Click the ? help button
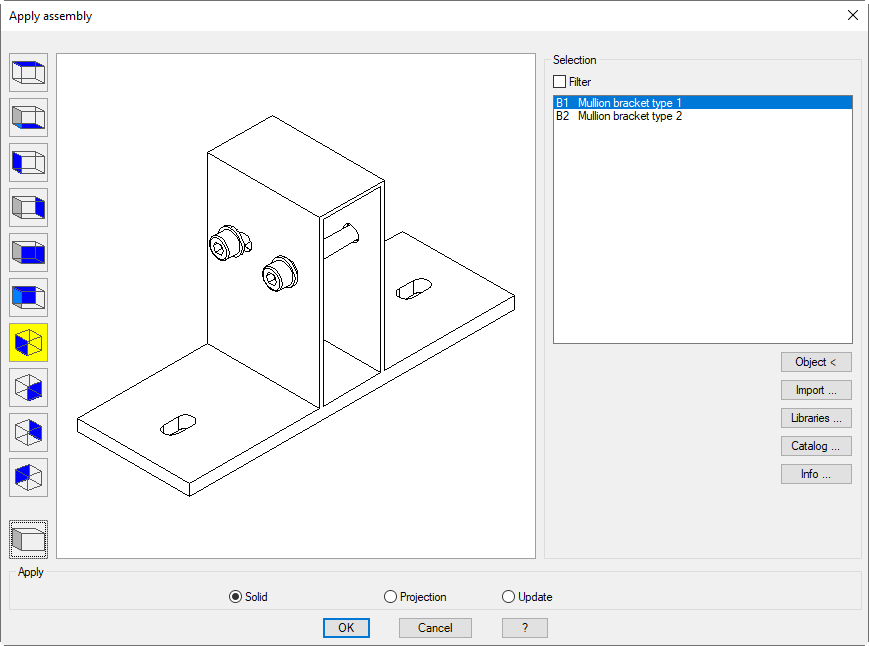This screenshot has height=646, width=869. click(524, 628)
